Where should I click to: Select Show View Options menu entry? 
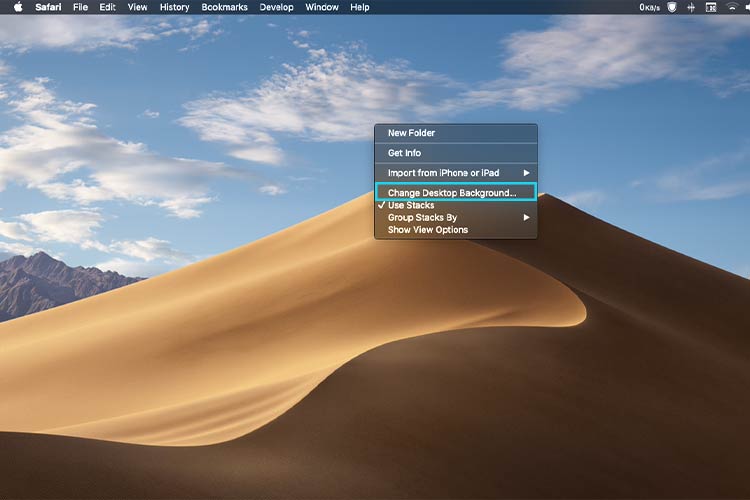point(427,230)
